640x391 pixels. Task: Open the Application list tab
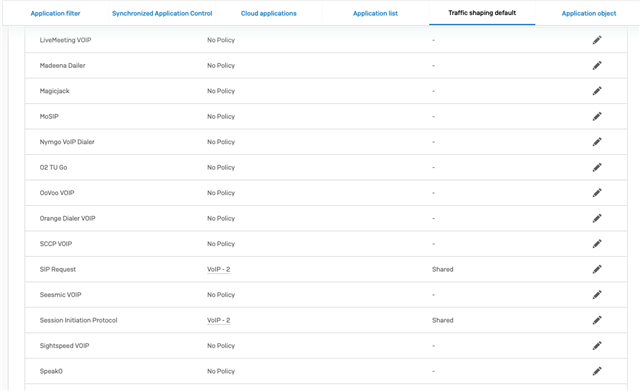tap(375, 13)
